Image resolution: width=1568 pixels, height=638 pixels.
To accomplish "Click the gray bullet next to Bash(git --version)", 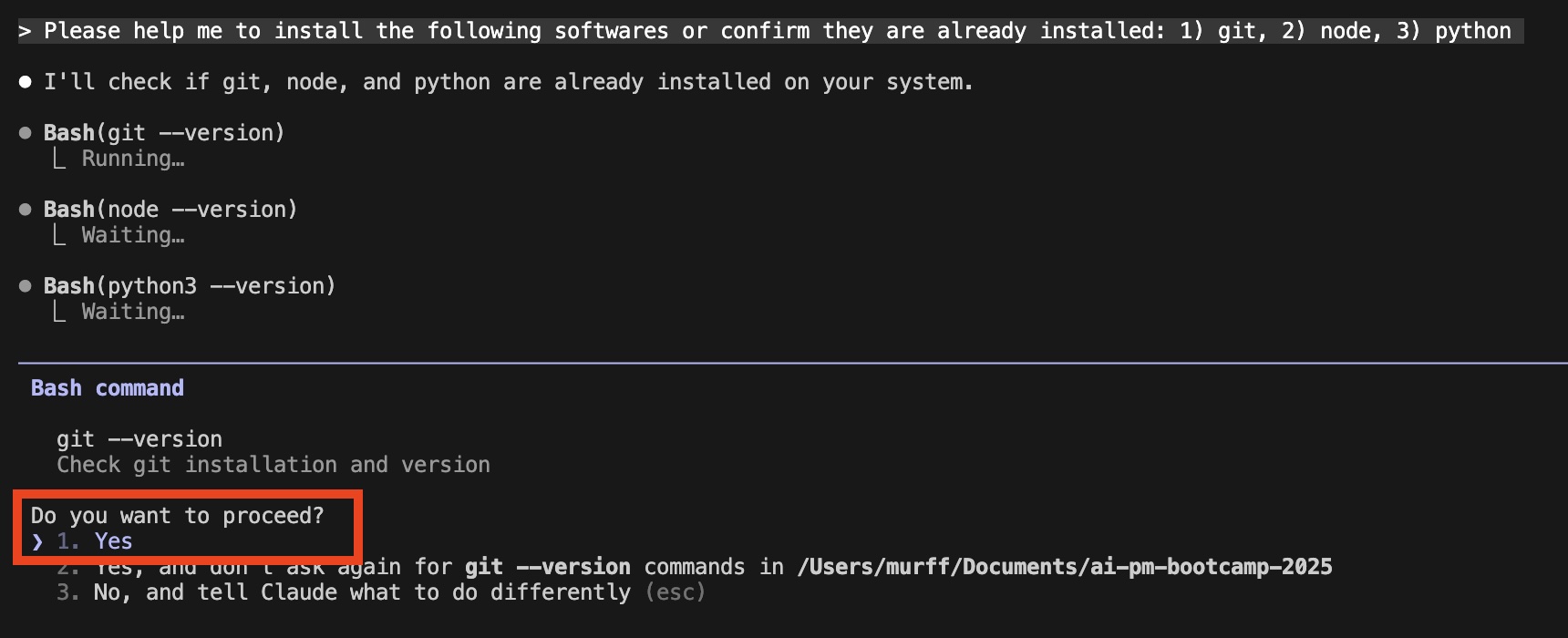I will click(x=26, y=133).
